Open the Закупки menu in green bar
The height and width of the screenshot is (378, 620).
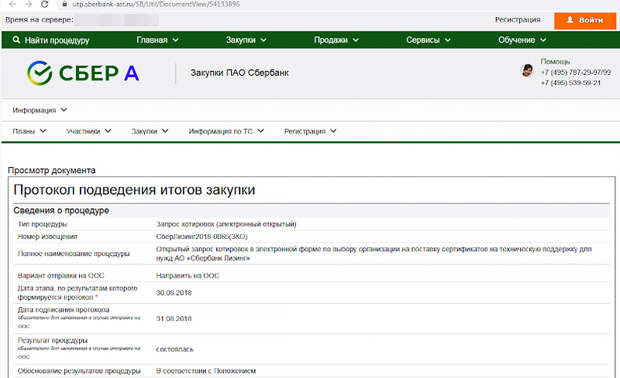[x=240, y=40]
